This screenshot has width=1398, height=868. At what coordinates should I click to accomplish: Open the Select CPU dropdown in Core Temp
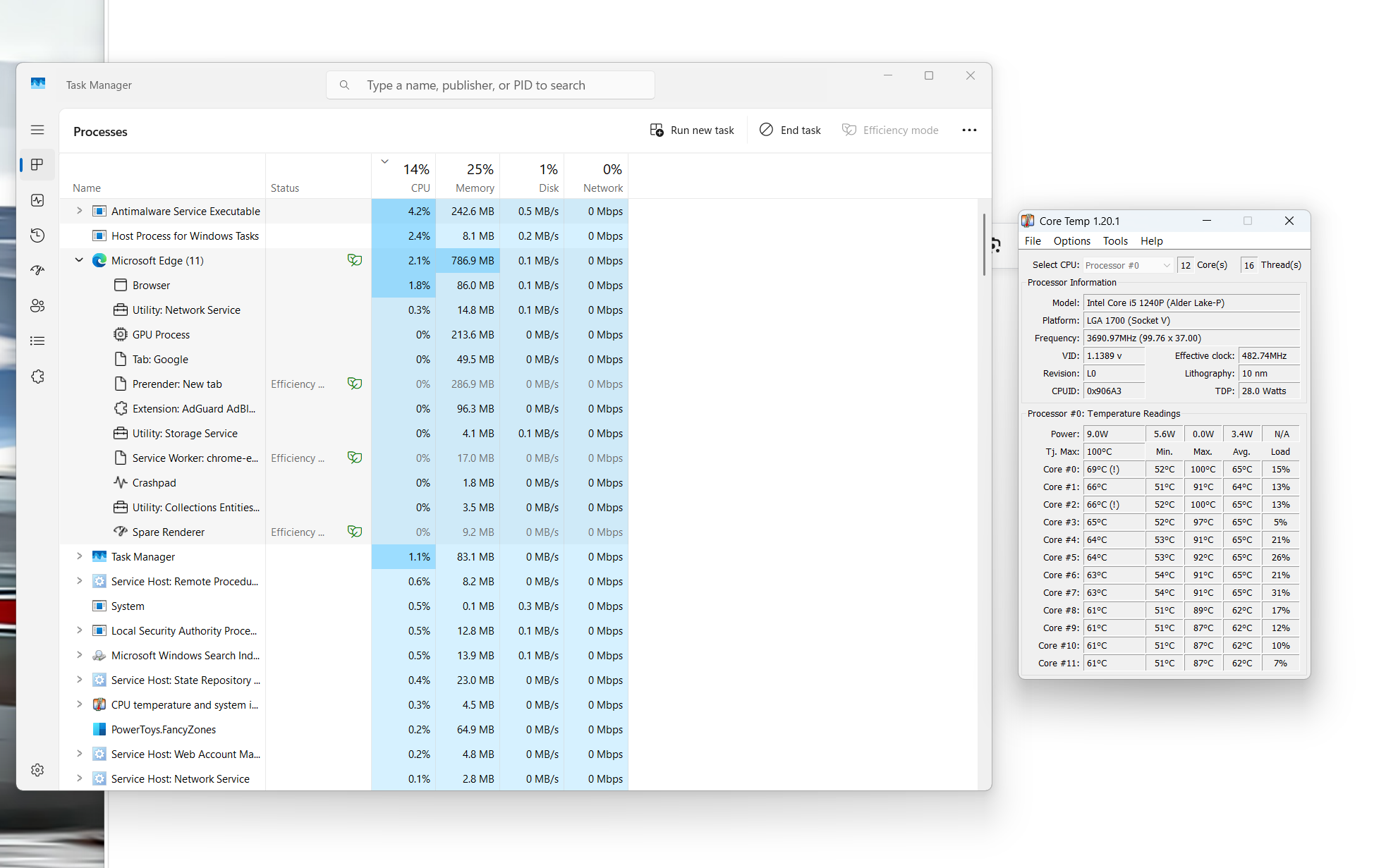tap(1128, 265)
